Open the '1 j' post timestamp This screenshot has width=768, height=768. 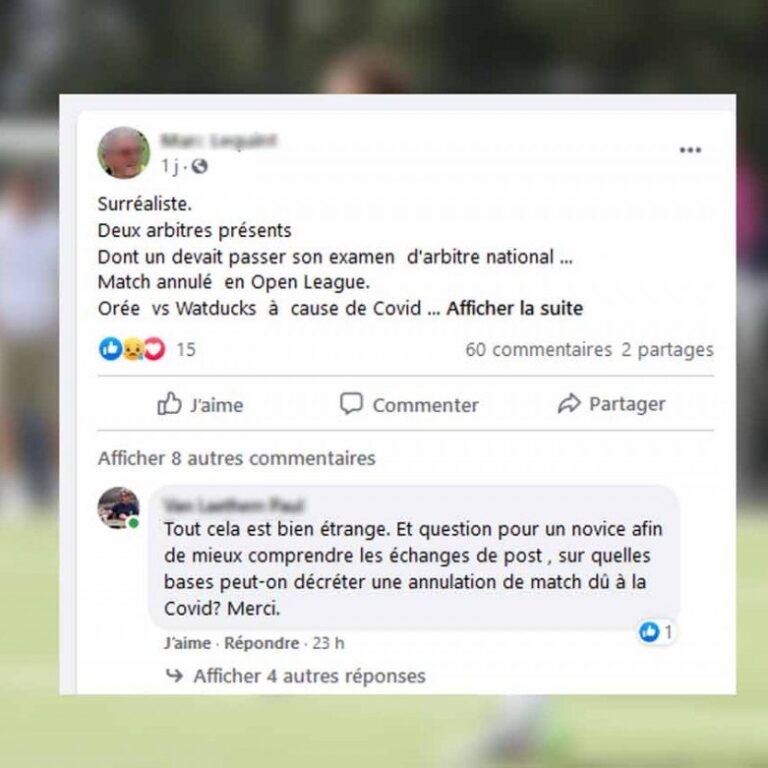170,167
